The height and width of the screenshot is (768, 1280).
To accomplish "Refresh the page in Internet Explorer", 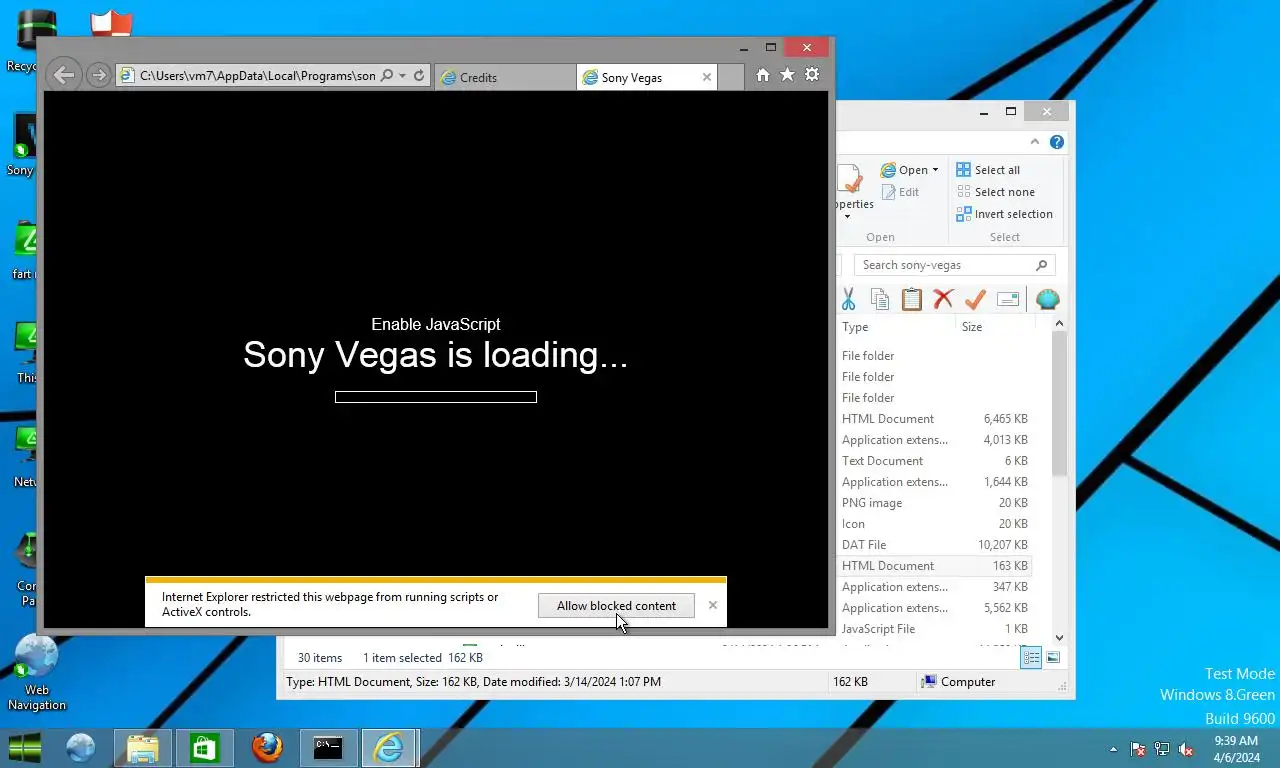I will [x=419, y=76].
